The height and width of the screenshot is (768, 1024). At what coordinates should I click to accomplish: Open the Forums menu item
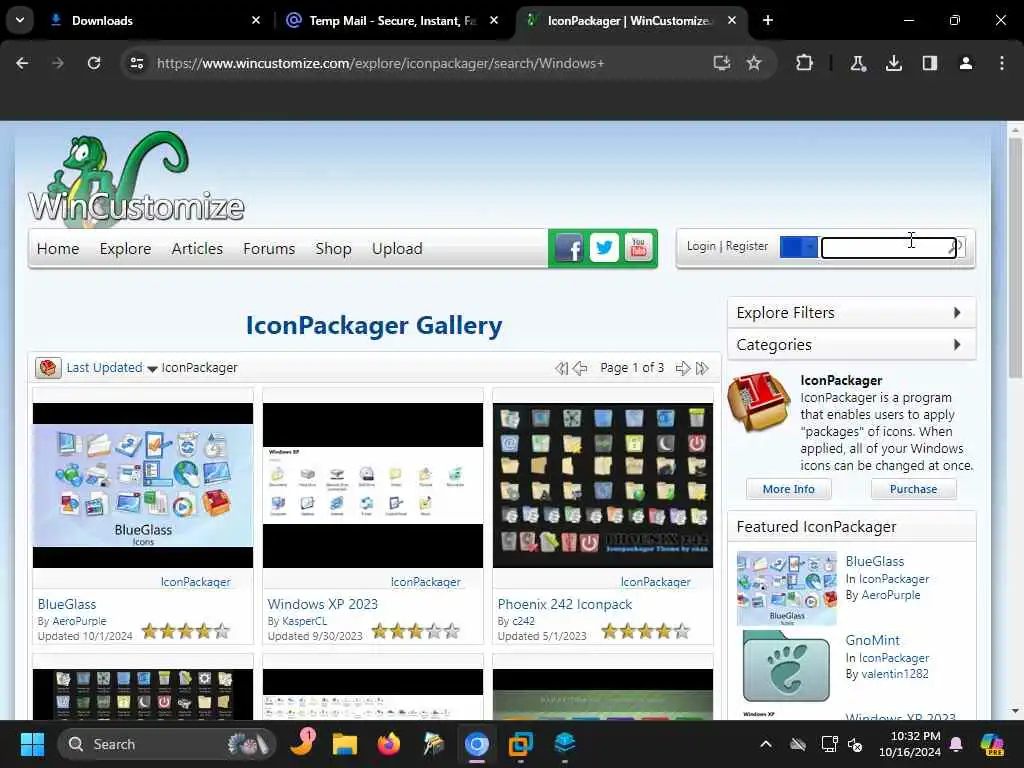coord(269,249)
